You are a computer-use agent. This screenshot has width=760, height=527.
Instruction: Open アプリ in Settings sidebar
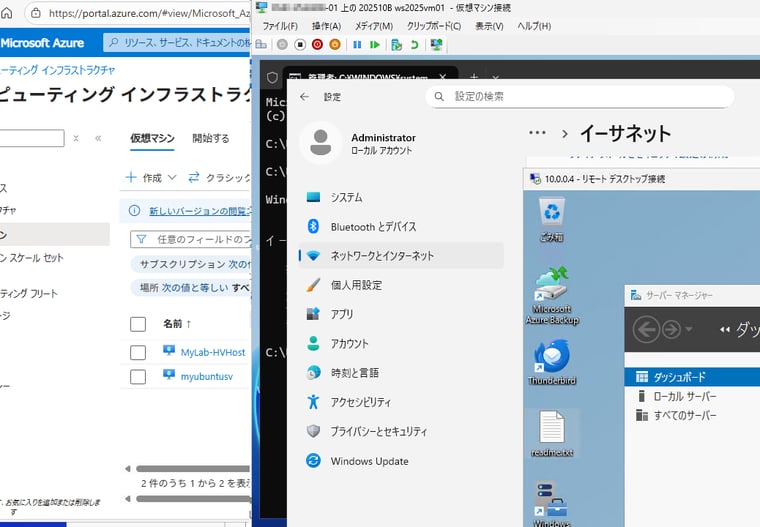click(x=401, y=314)
